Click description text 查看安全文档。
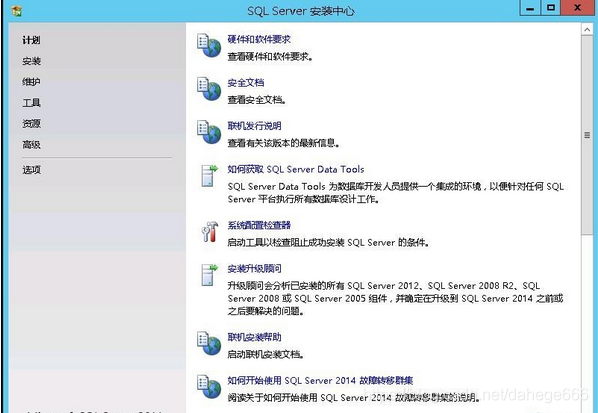This screenshot has width=598, height=413. (257, 100)
